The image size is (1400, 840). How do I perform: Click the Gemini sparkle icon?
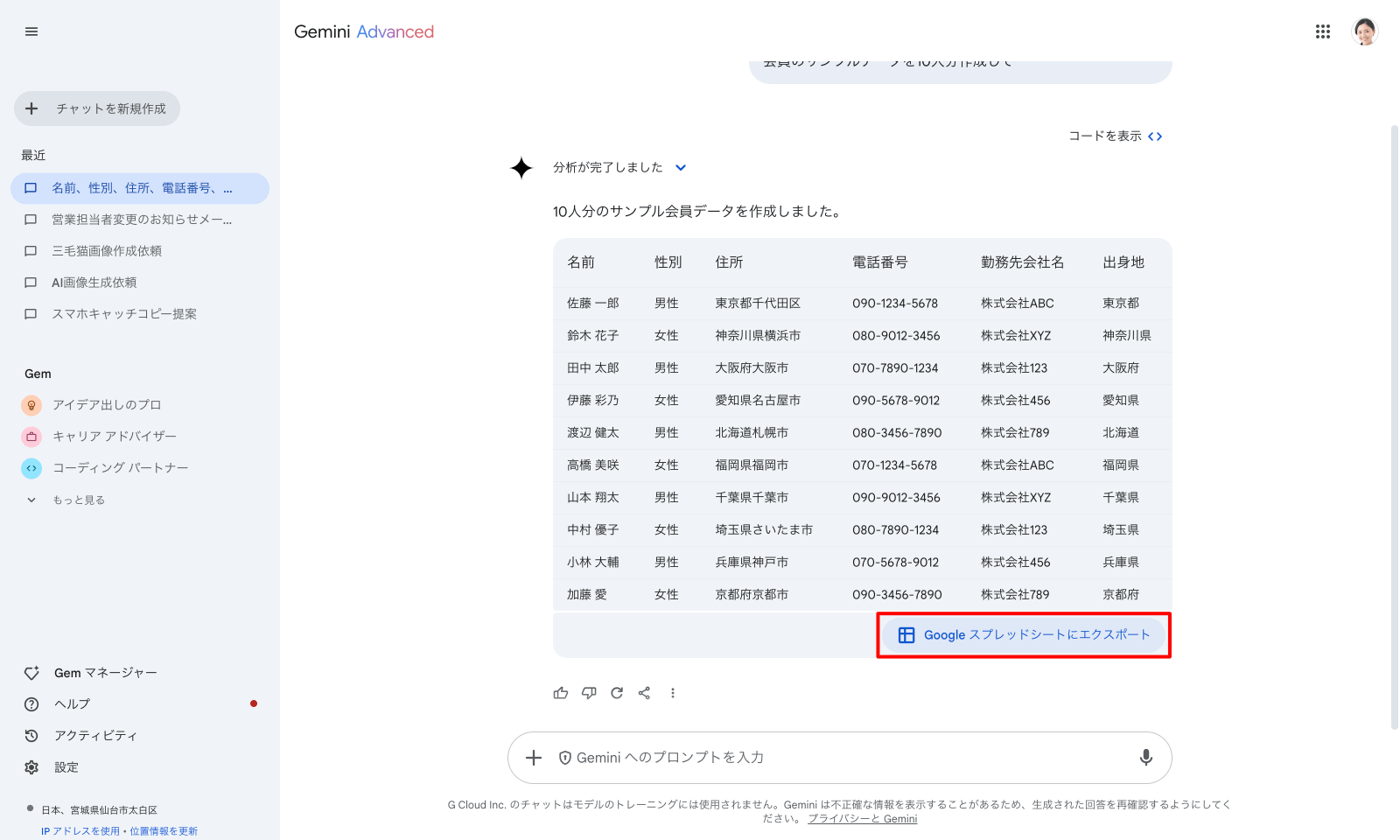click(x=521, y=167)
